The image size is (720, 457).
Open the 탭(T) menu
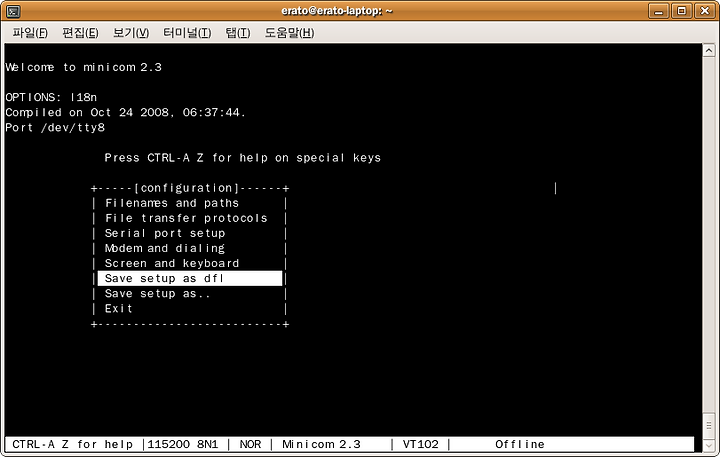click(x=238, y=33)
